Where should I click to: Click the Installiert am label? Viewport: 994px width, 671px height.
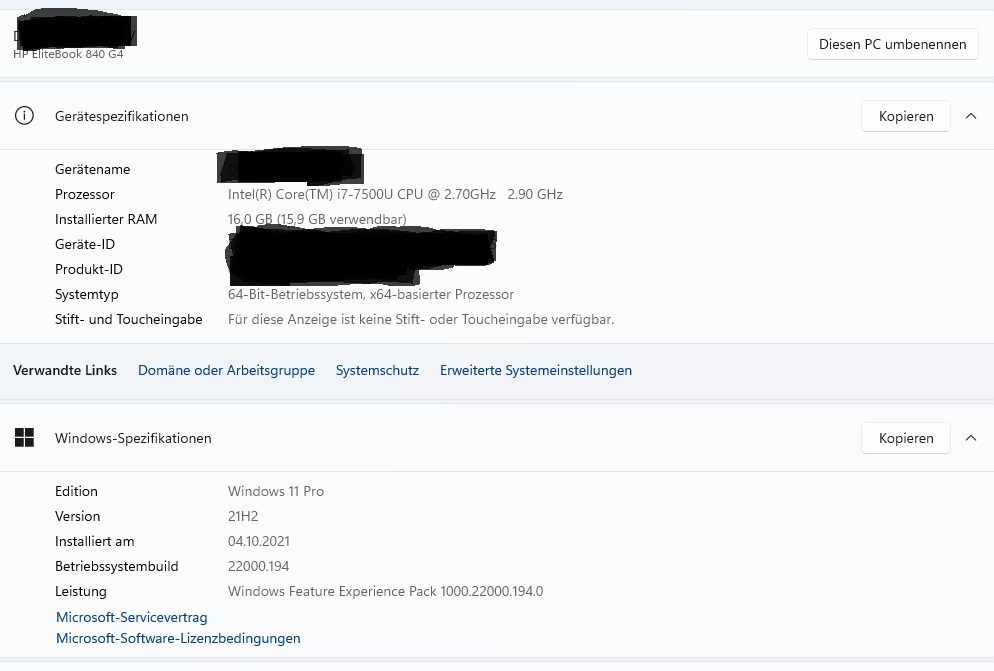pyautogui.click(x=94, y=542)
